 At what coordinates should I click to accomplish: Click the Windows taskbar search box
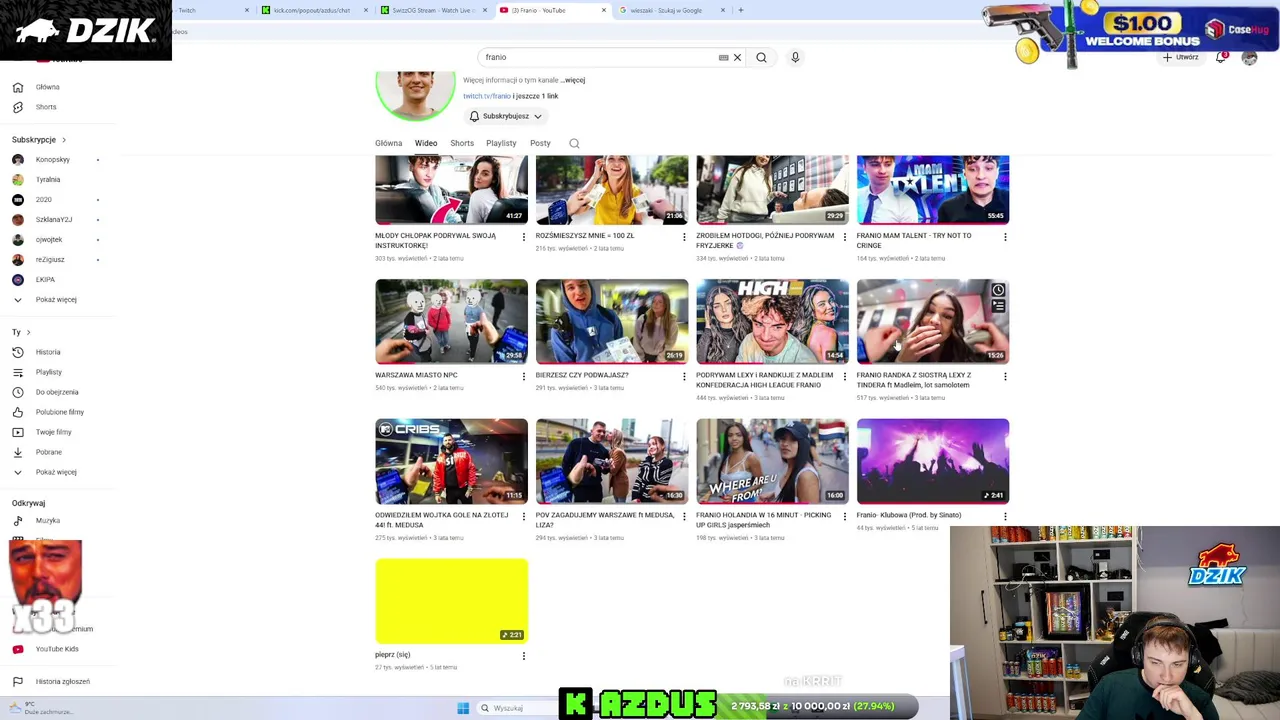pyautogui.click(x=515, y=708)
